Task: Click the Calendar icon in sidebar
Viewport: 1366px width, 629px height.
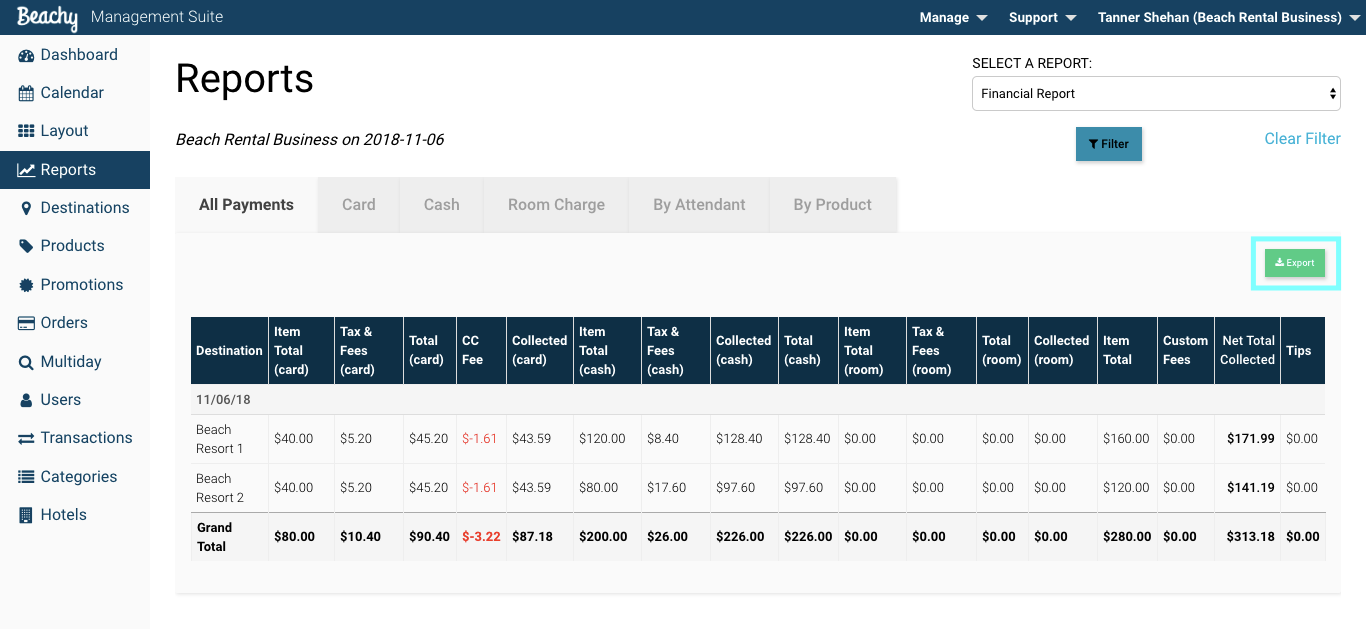Action: pos(26,93)
